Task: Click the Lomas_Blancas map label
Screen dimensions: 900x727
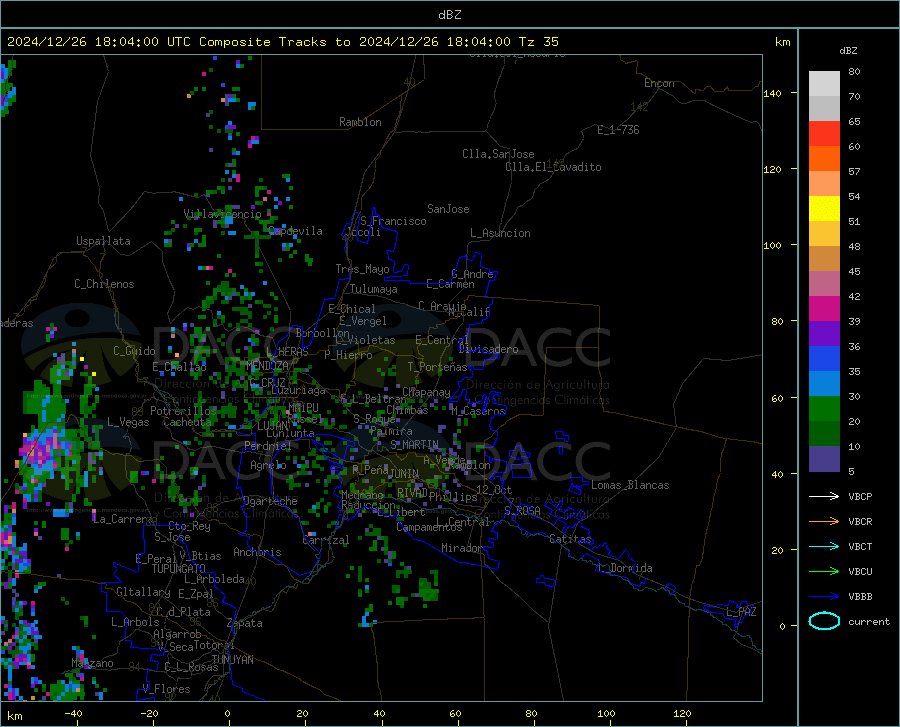Action: pyautogui.click(x=630, y=485)
